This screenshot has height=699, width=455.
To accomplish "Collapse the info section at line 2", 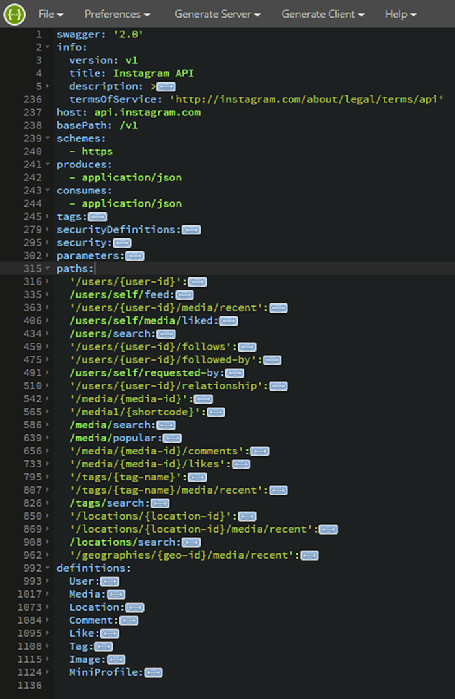I will [x=48, y=47].
